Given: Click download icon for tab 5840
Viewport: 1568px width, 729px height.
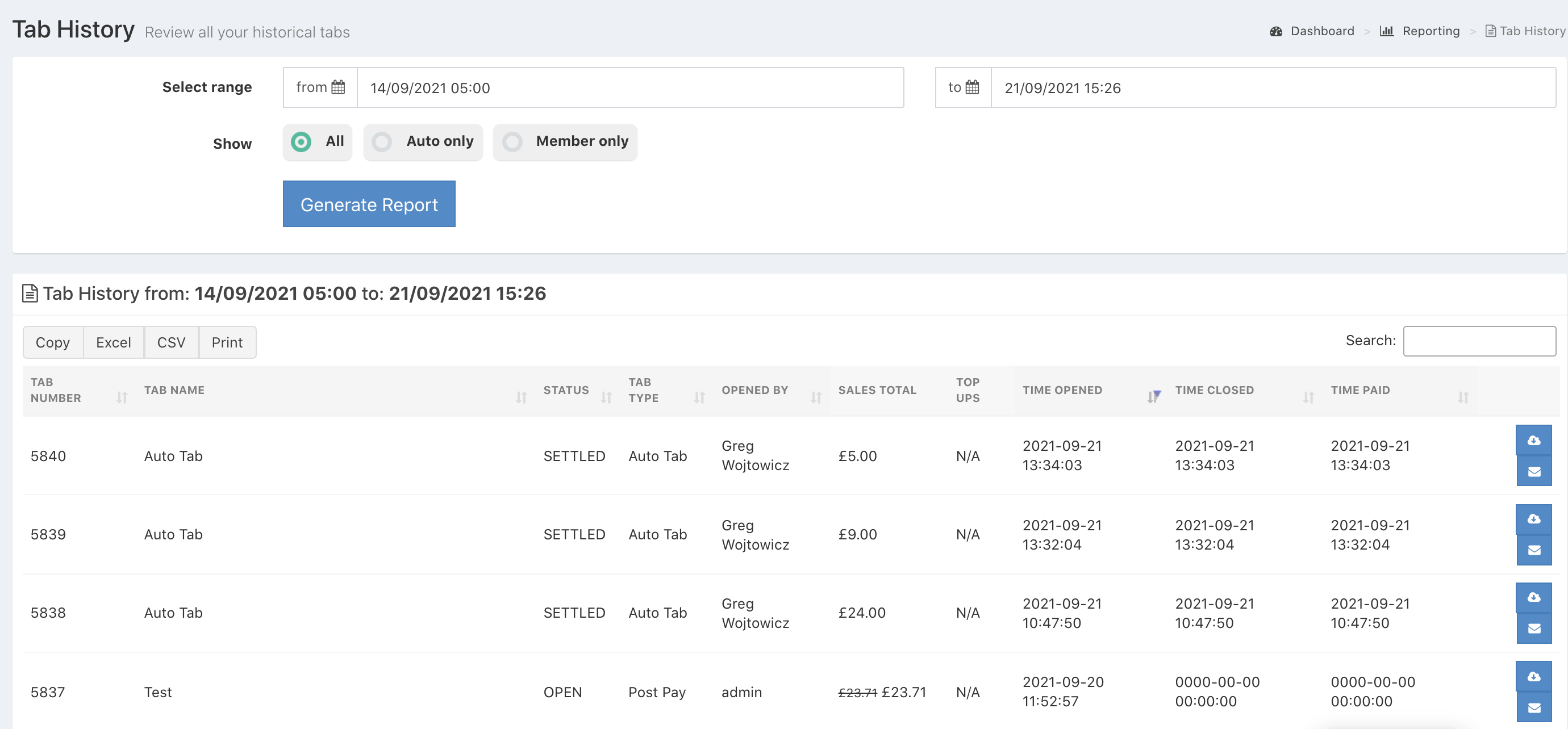Looking at the screenshot, I should [1533, 440].
